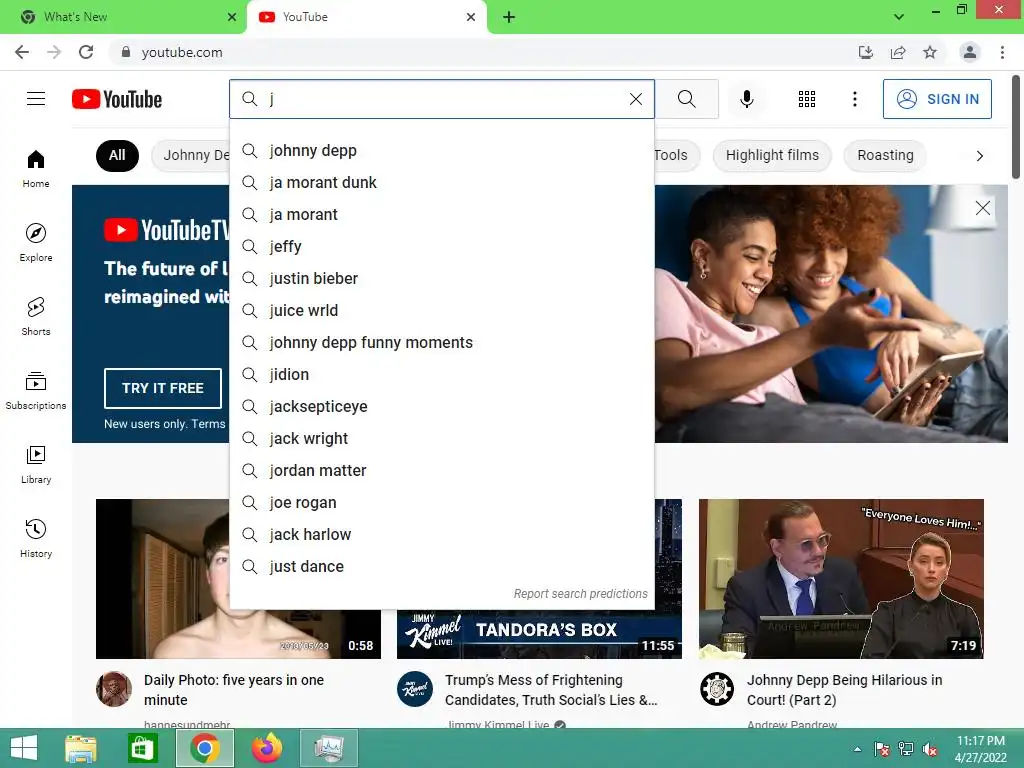Open "Daily Photo: five years in one minute" title

[x=234, y=690]
